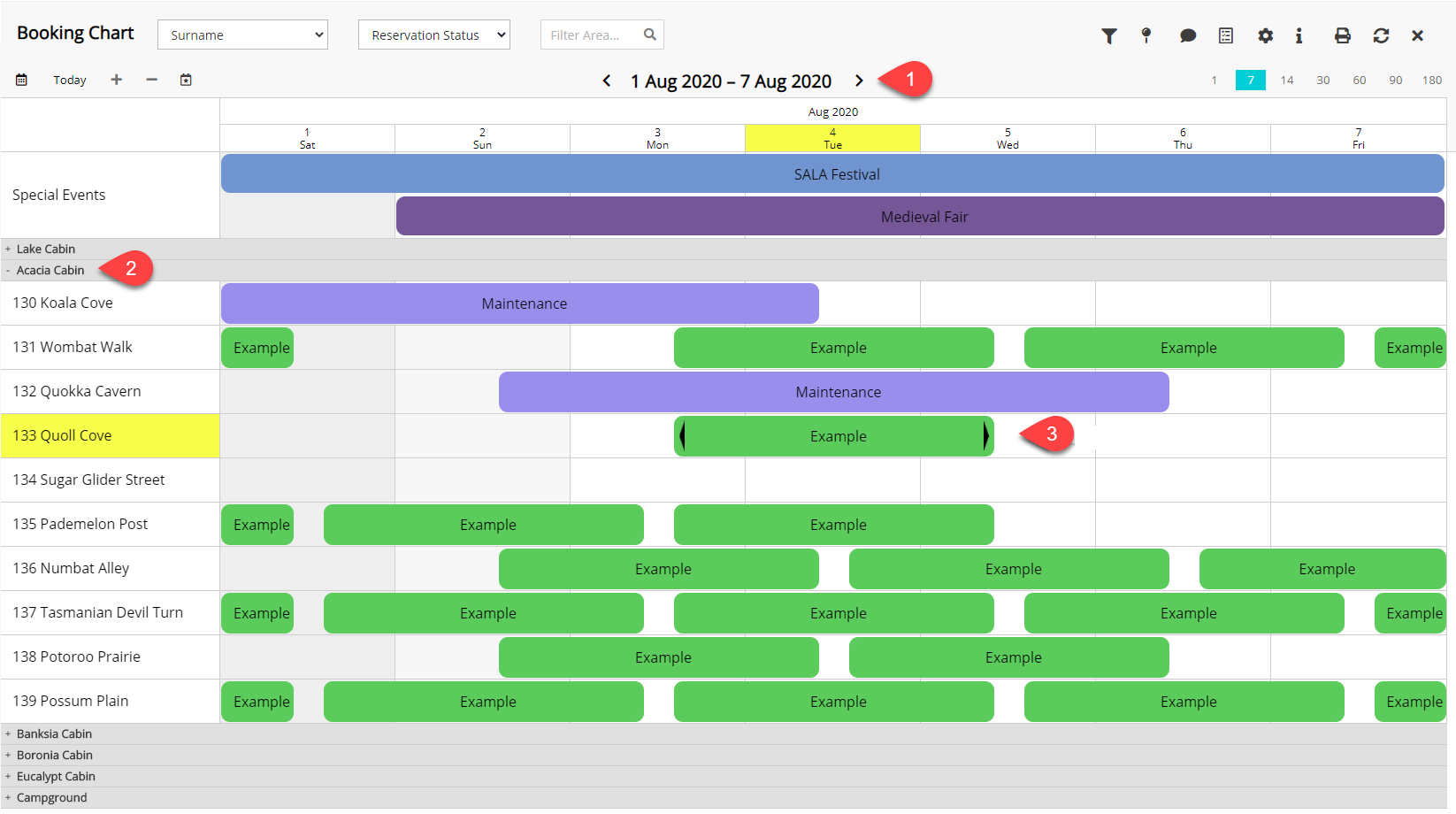Click 136 Numbat Alley row label
Viewport: 1456px width, 814px height.
[71, 568]
